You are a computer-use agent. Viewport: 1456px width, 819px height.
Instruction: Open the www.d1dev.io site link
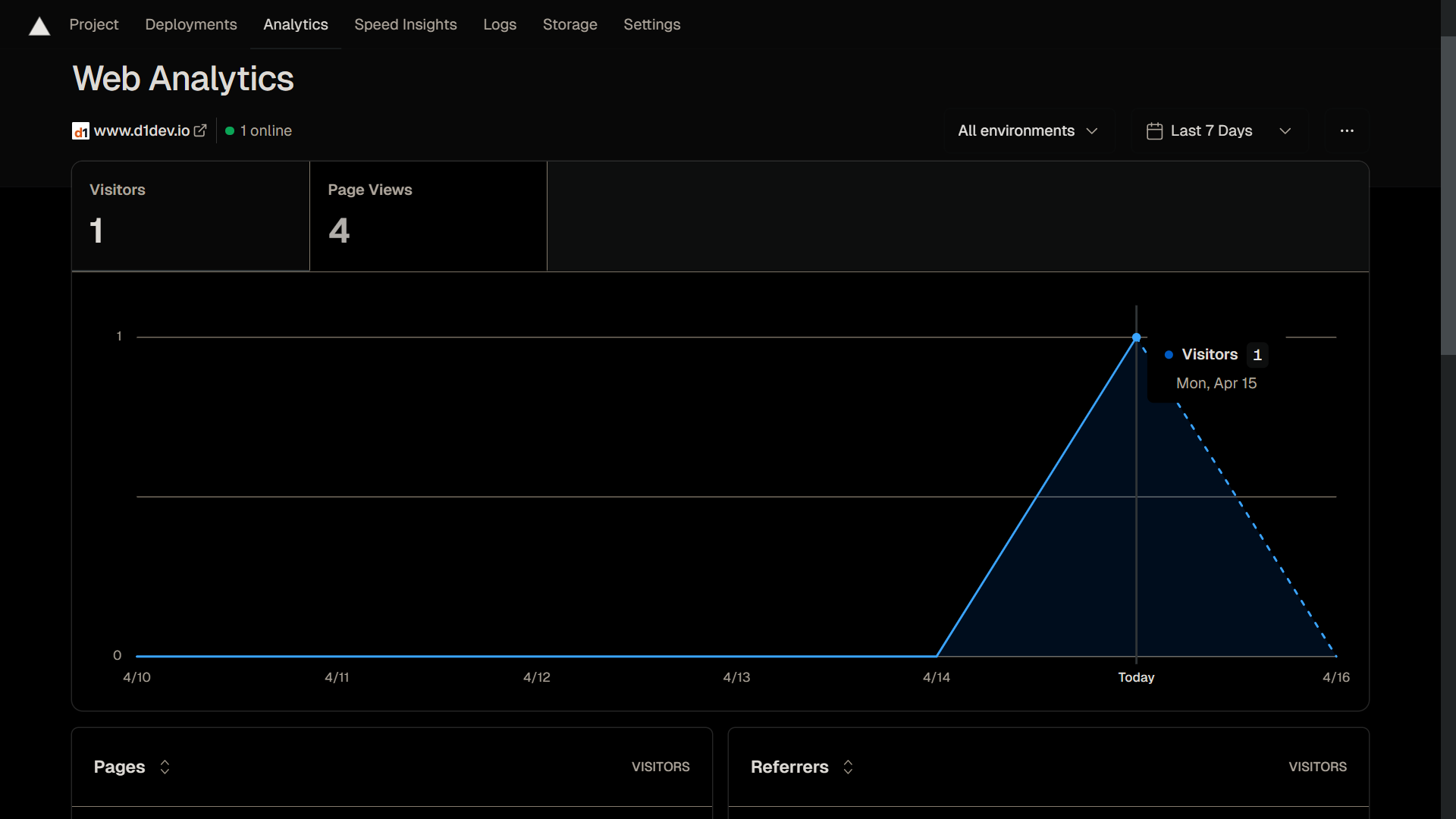[142, 130]
